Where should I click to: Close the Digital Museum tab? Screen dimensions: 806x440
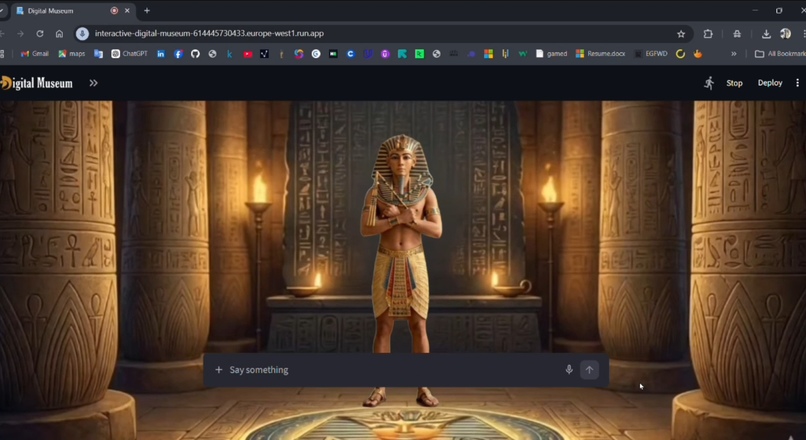pos(127,11)
